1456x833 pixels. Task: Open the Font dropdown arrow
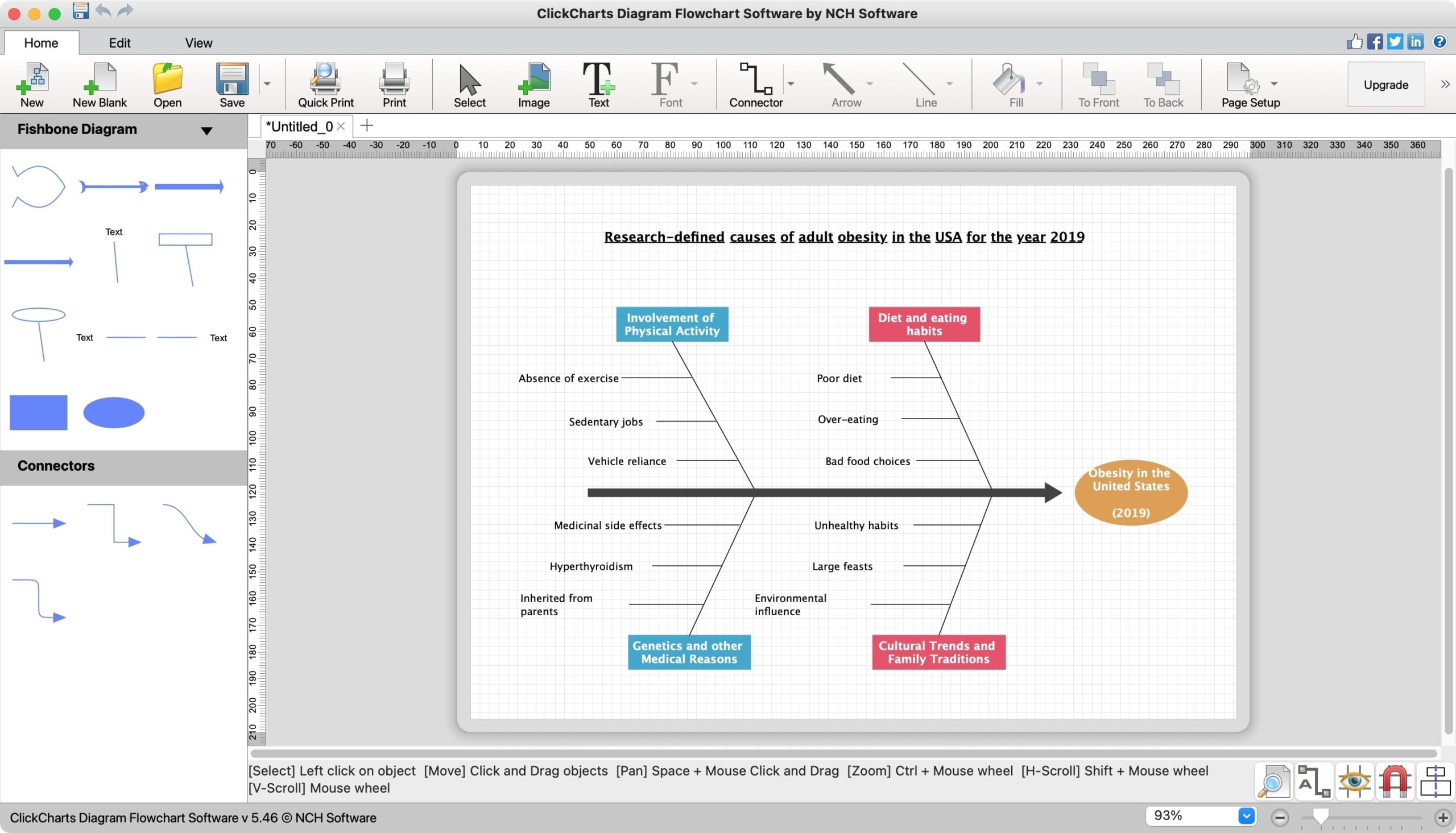(694, 84)
